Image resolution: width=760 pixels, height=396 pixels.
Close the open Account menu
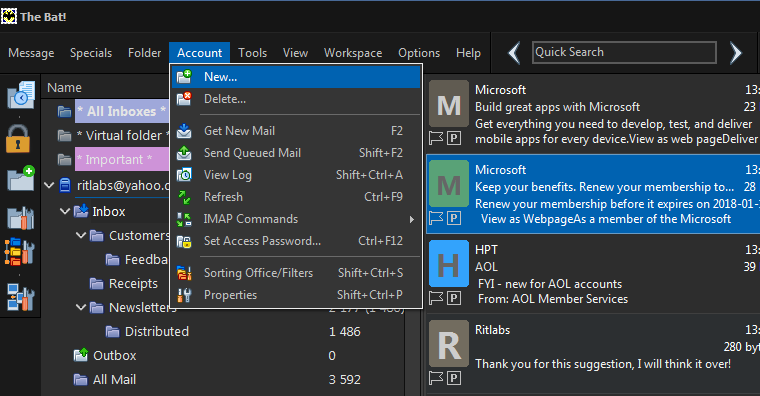[x=199, y=53]
